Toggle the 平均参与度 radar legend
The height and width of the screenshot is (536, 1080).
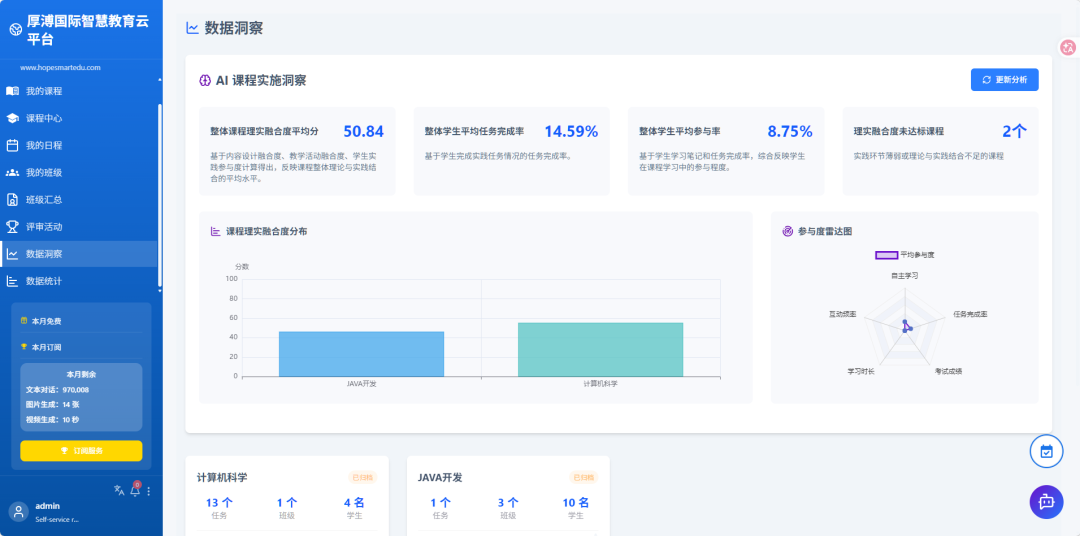[904, 255]
